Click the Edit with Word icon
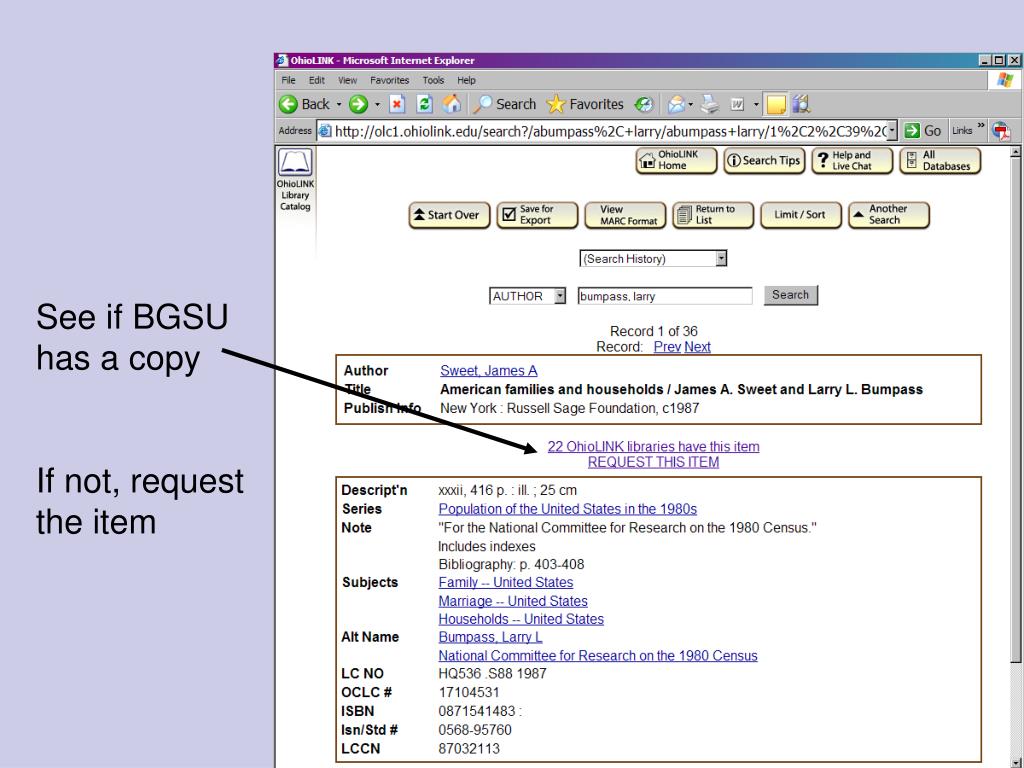Viewport: 1024px width, 768px height. tap(737, 104)
